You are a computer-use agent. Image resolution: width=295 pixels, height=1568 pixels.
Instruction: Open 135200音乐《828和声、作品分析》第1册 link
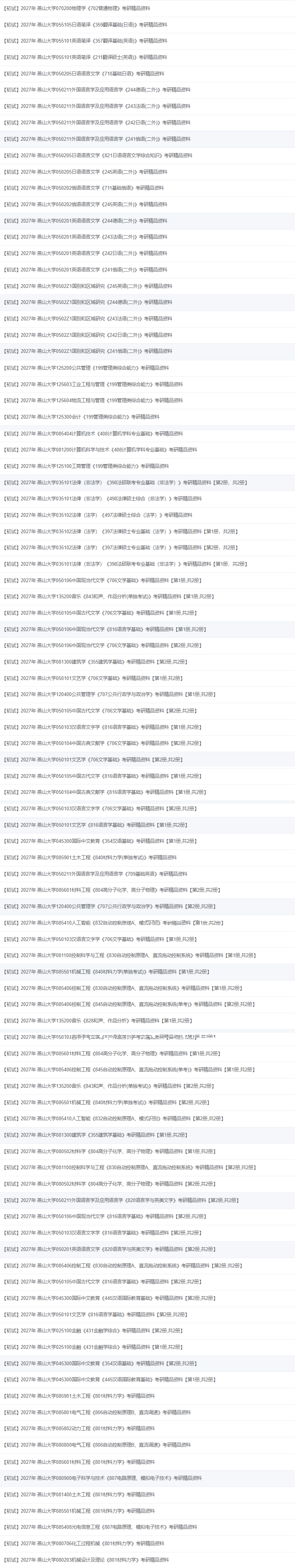(98, 1021)
